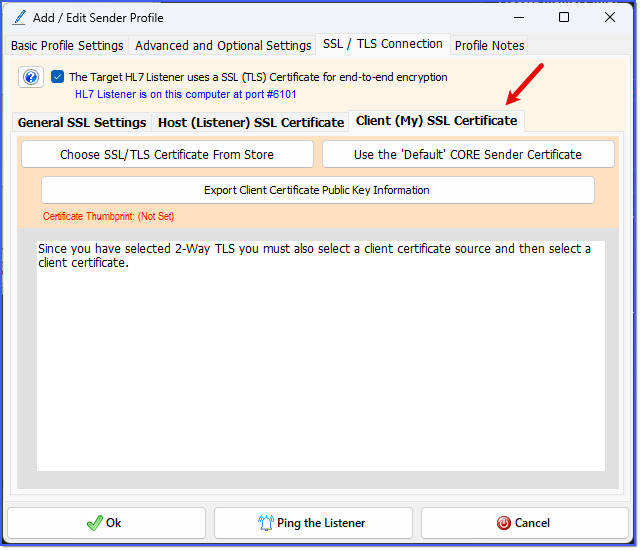The width and height of the screenshot is (640, 550).
Task: Confirm the profile with Ok button
Action: point(106,523)
